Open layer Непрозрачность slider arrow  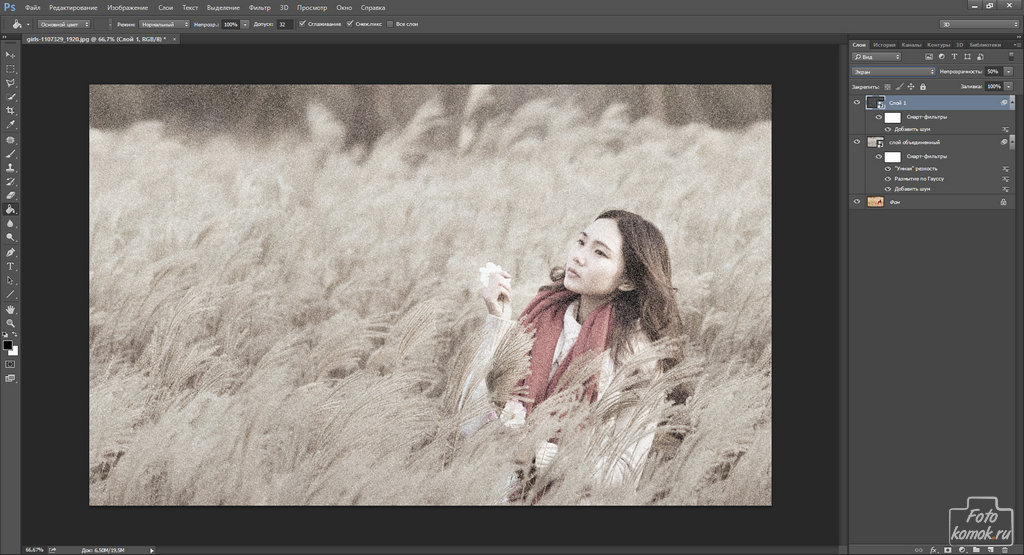pyautogui.click(x=1009, y=71)
